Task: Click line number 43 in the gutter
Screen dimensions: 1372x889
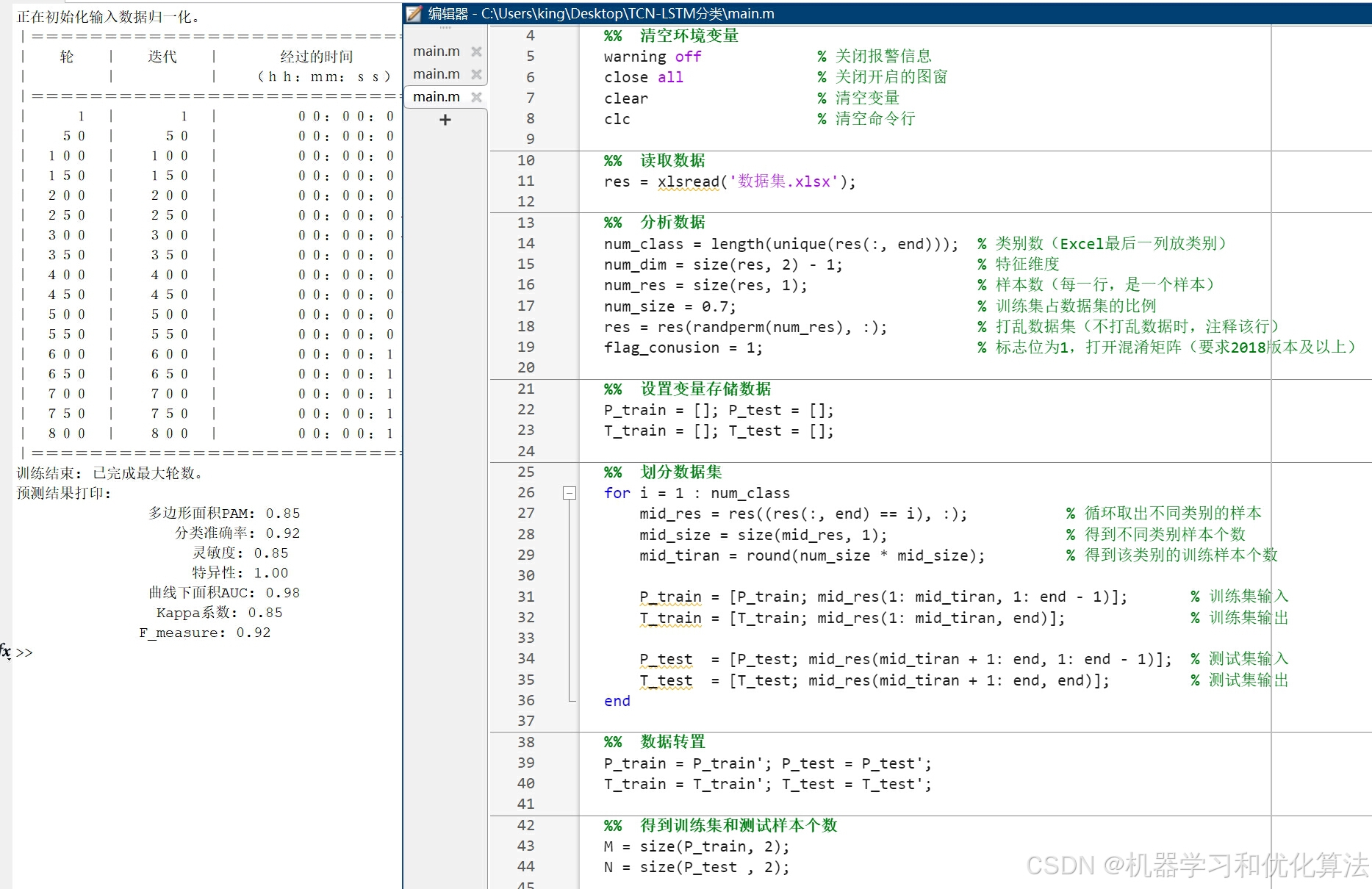Action: click(526, 846)
